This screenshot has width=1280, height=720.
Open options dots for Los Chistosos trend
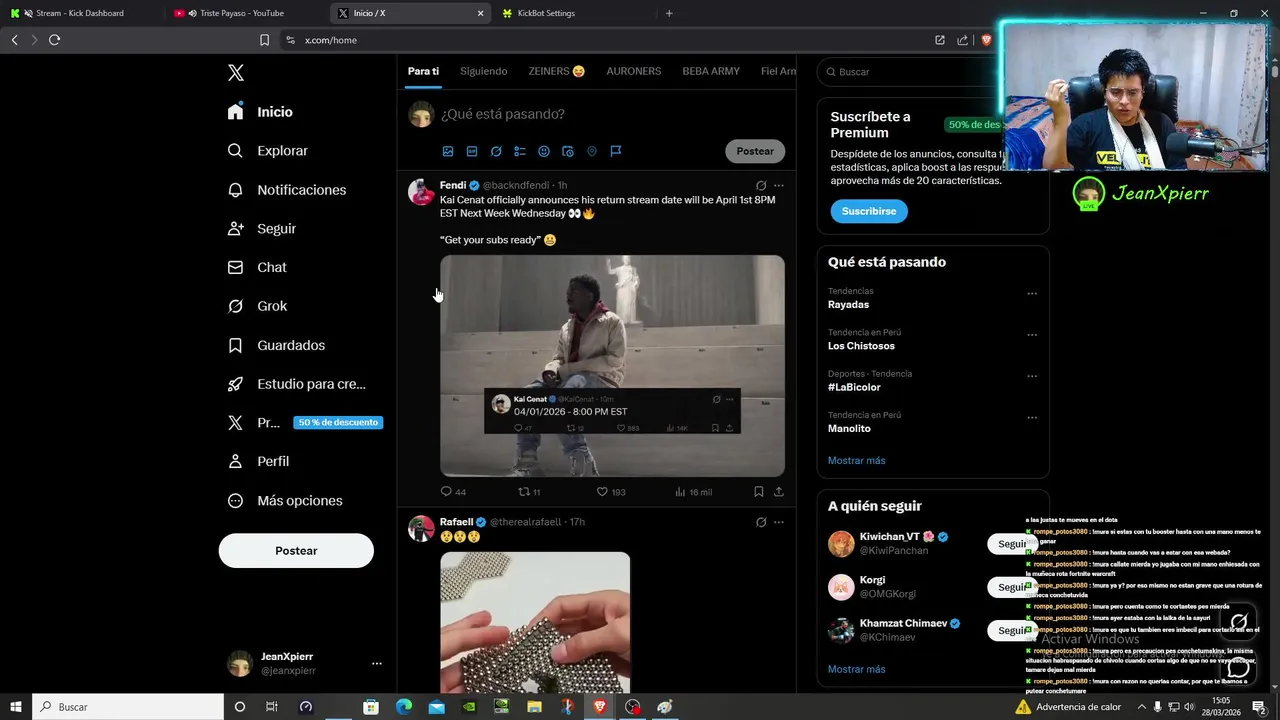point(1032,335)
